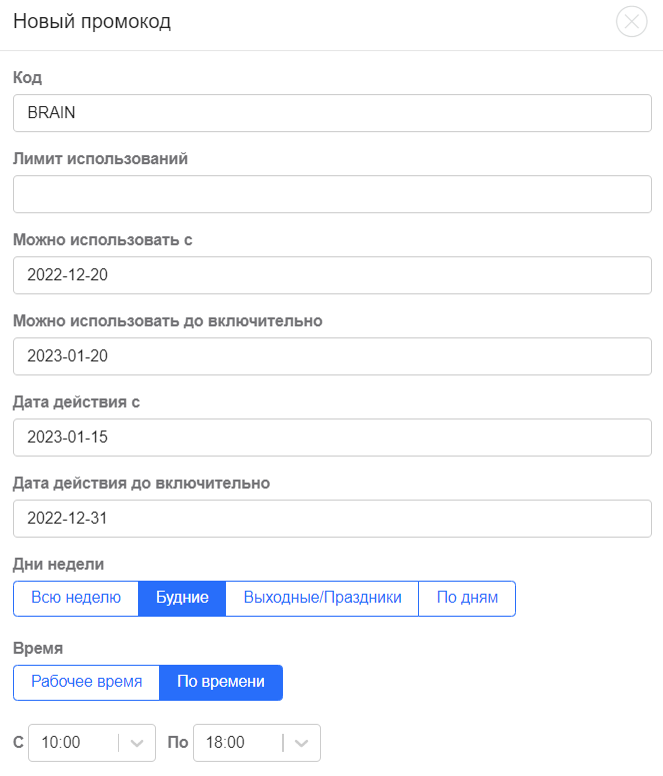Close the new promo code dialog
Viewport: 663px width, 776px height.
(x=631, y=21)
